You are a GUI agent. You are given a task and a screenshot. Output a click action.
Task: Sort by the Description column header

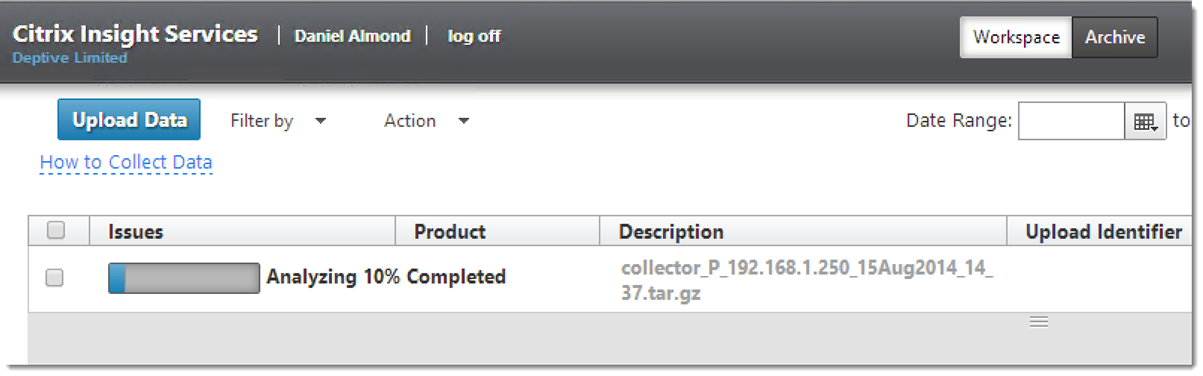click(671, 231)
